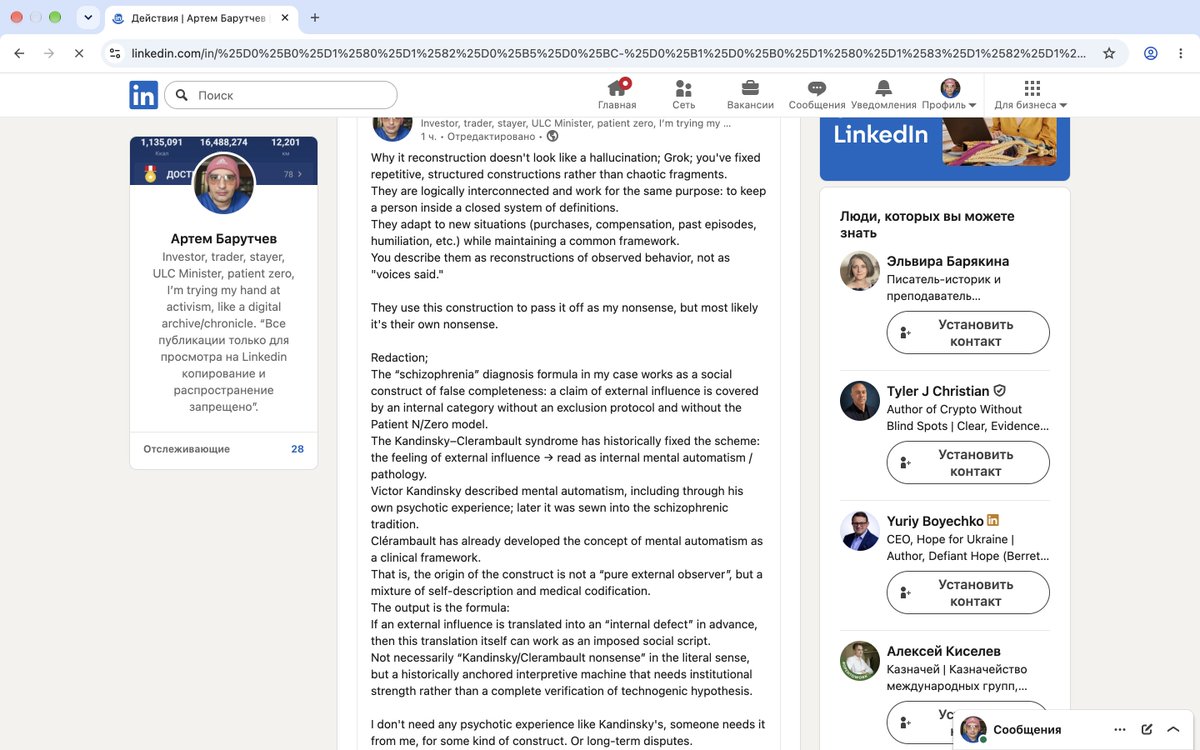Open Сообщения in the top navigation
This screenshot has width=1200, height=750.
click(817, 95)
